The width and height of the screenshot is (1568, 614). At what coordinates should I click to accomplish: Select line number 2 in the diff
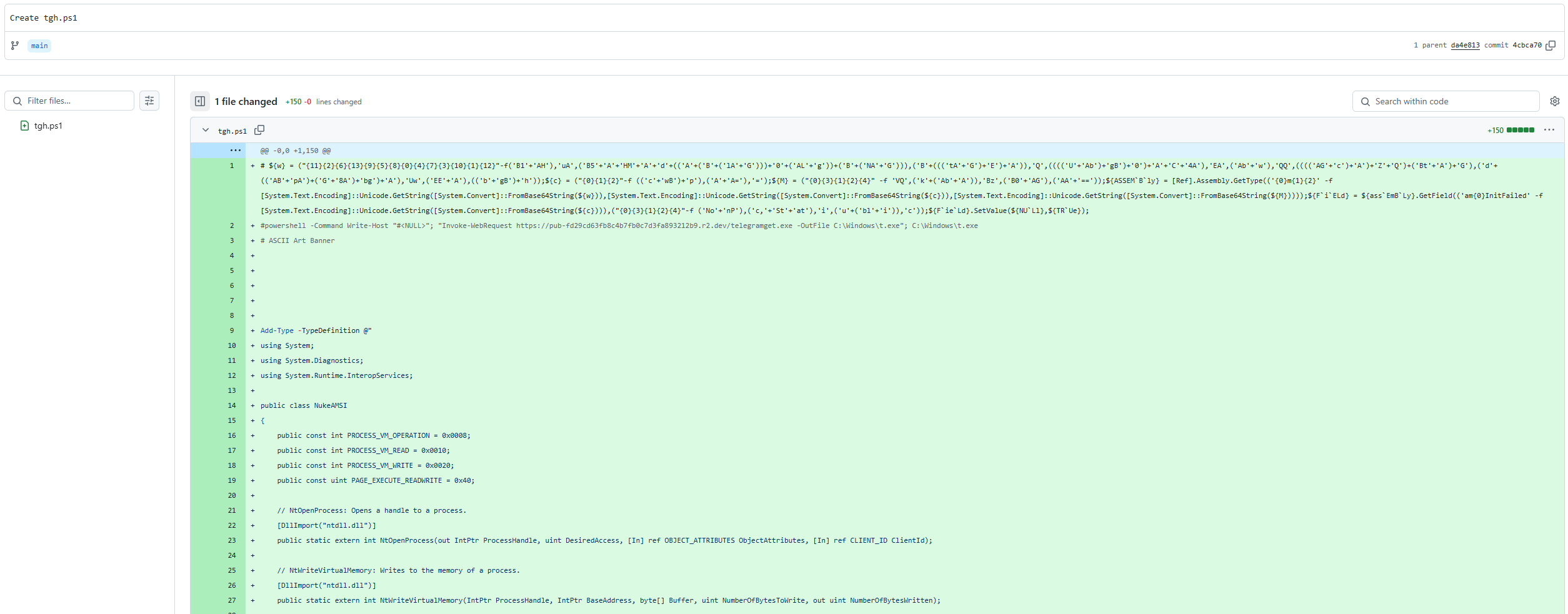(232, 225)
